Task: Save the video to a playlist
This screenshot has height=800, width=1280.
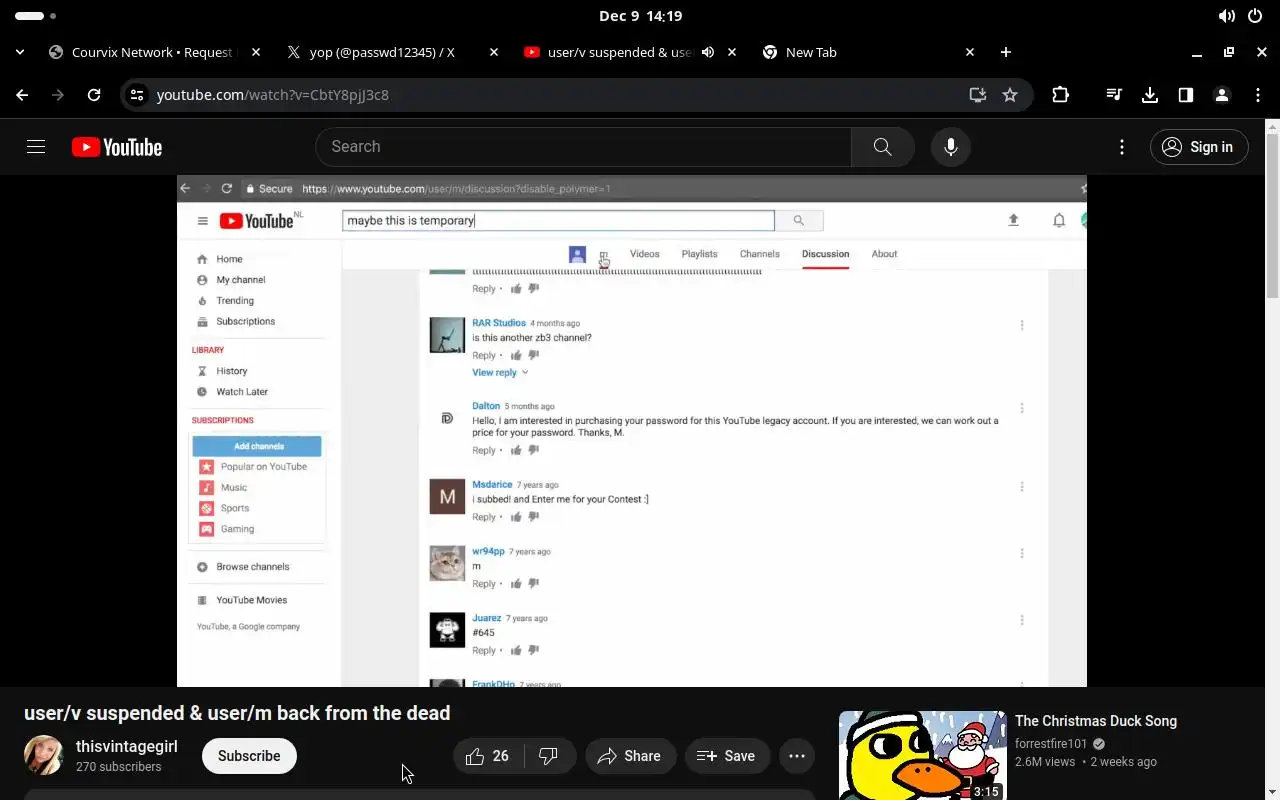Action: coord(726,756)
